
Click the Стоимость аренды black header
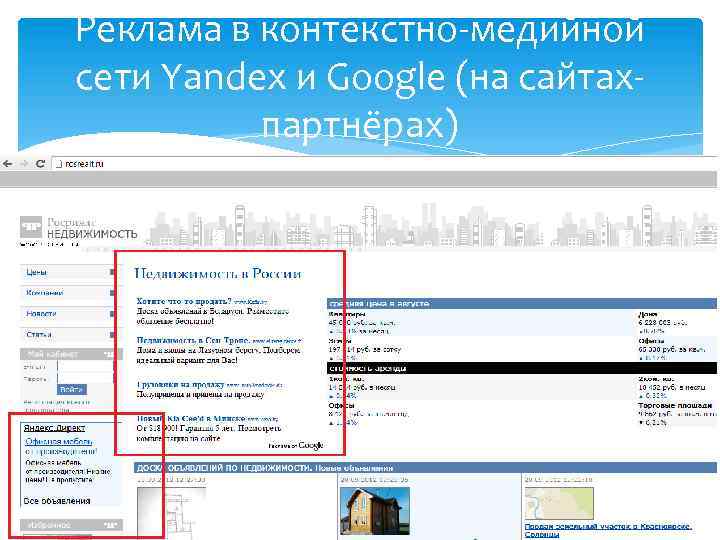tap(522, 368)
